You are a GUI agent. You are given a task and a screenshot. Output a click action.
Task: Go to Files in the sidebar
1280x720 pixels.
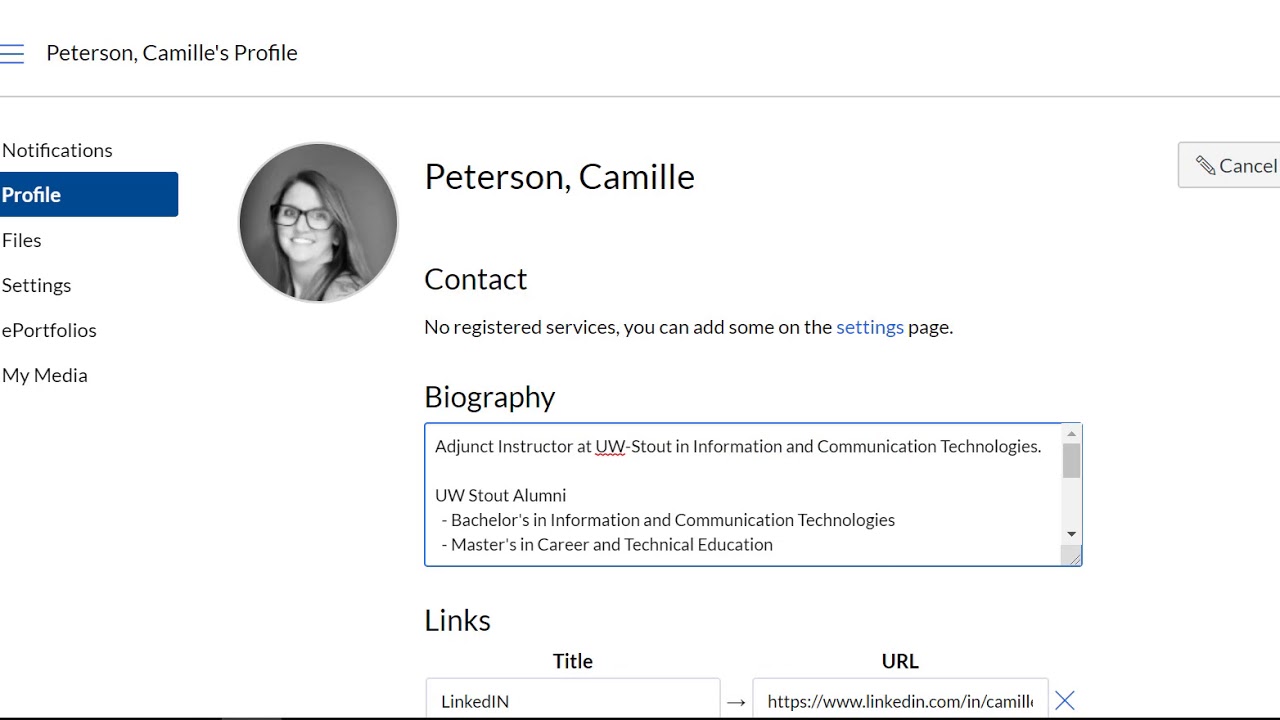click(22, 240)
